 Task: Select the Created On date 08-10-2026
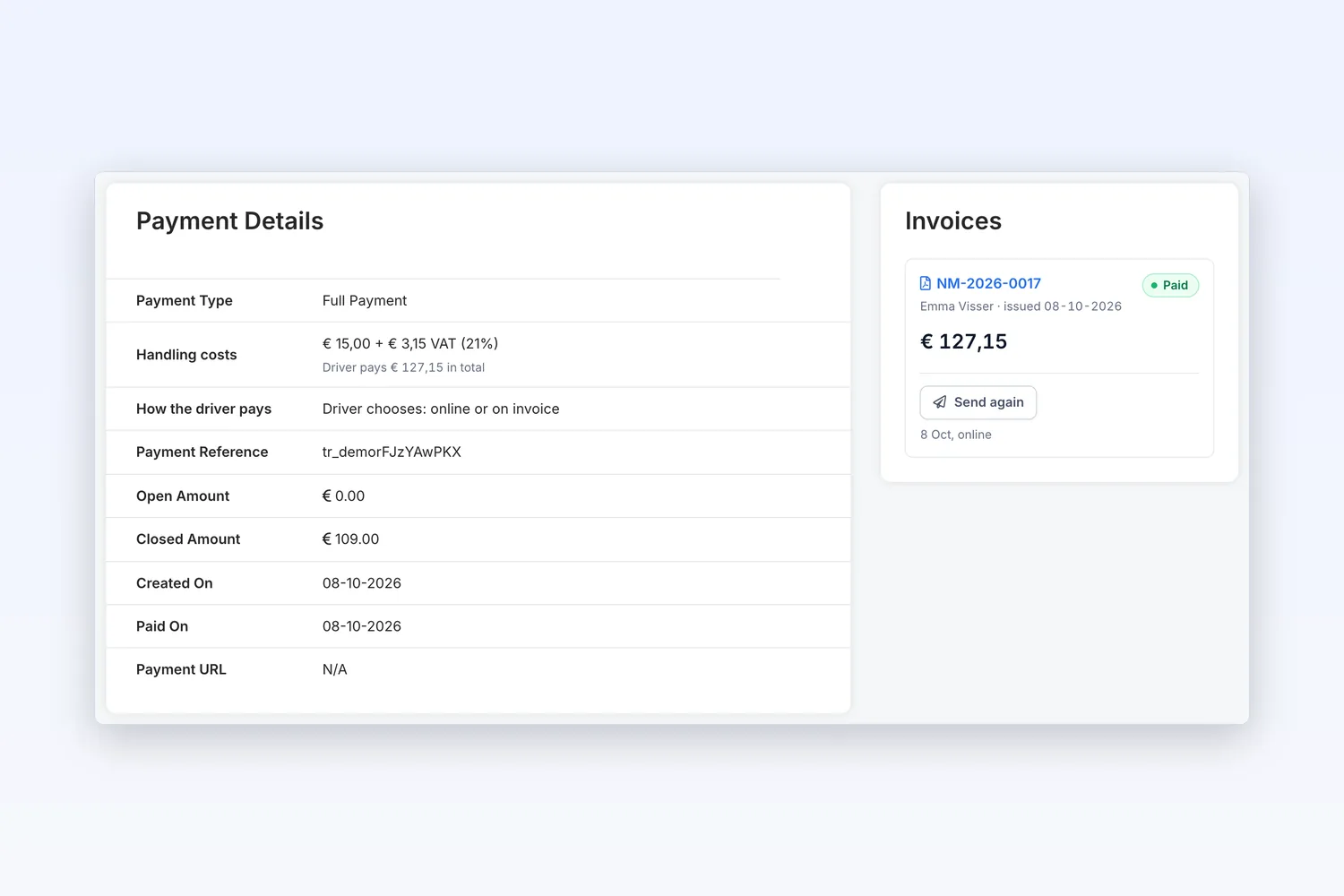[362, 583]
